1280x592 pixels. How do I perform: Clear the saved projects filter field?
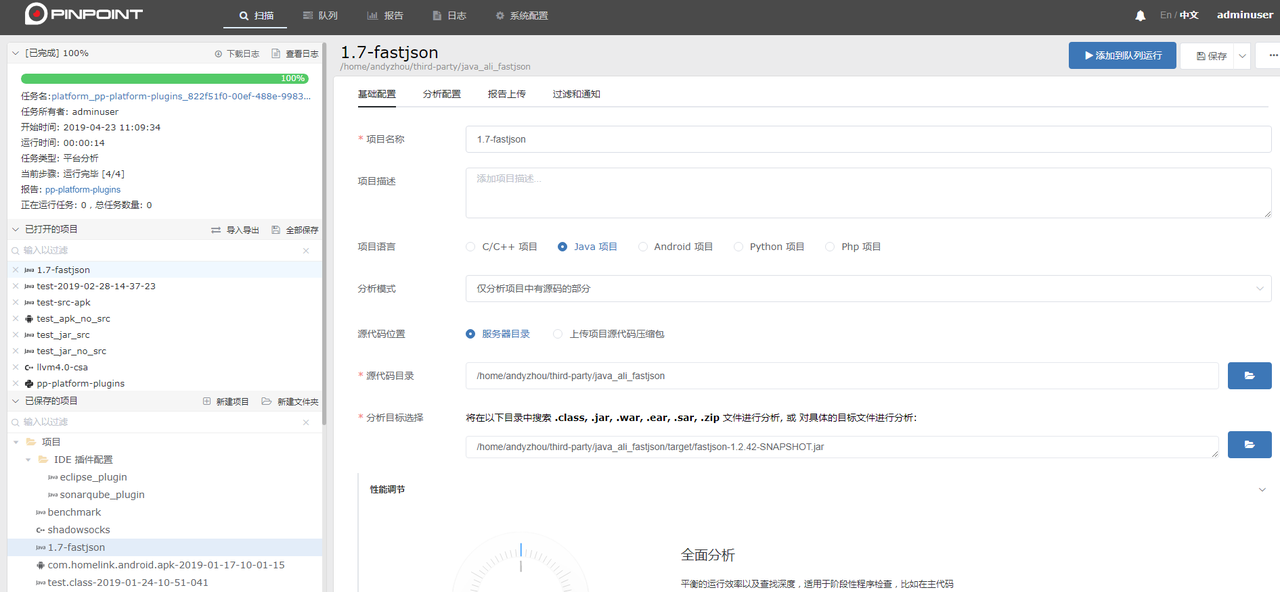[x=306, y=422]
